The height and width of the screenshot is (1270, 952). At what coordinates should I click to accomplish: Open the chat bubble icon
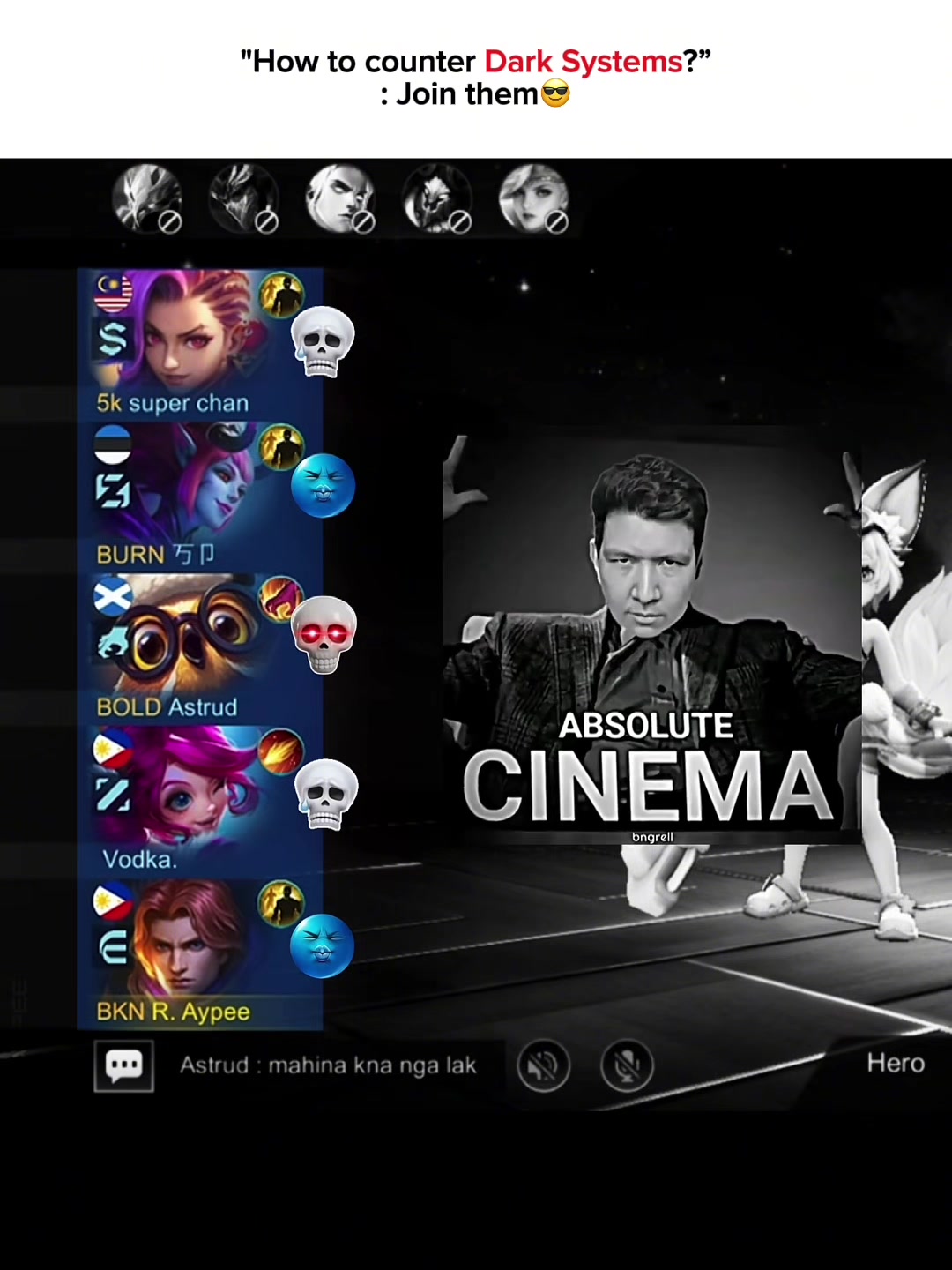(x=123, y=1065)
